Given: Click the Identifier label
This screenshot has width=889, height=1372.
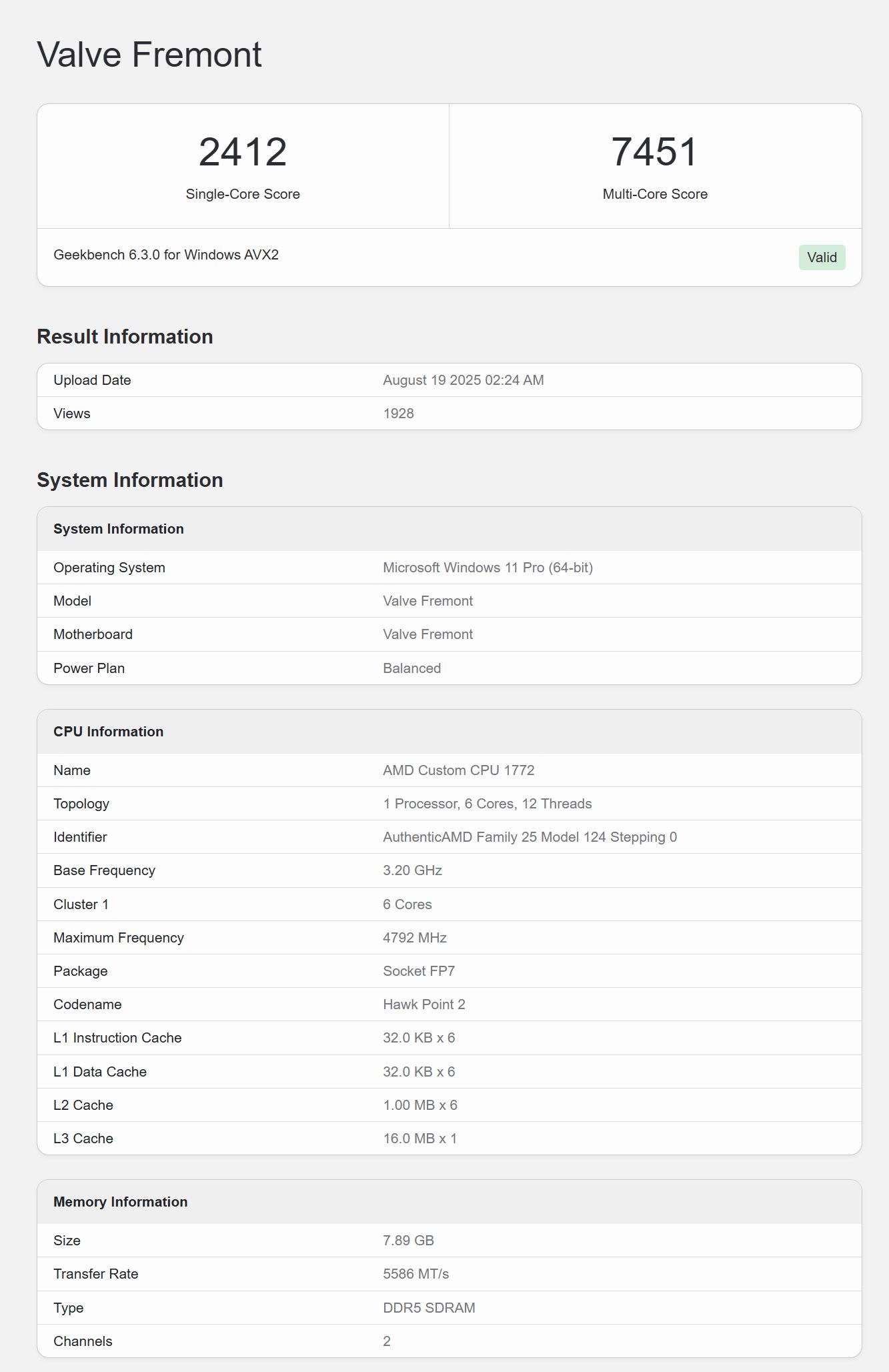Looking at the screenshot, I should click(x=80, y=837).
